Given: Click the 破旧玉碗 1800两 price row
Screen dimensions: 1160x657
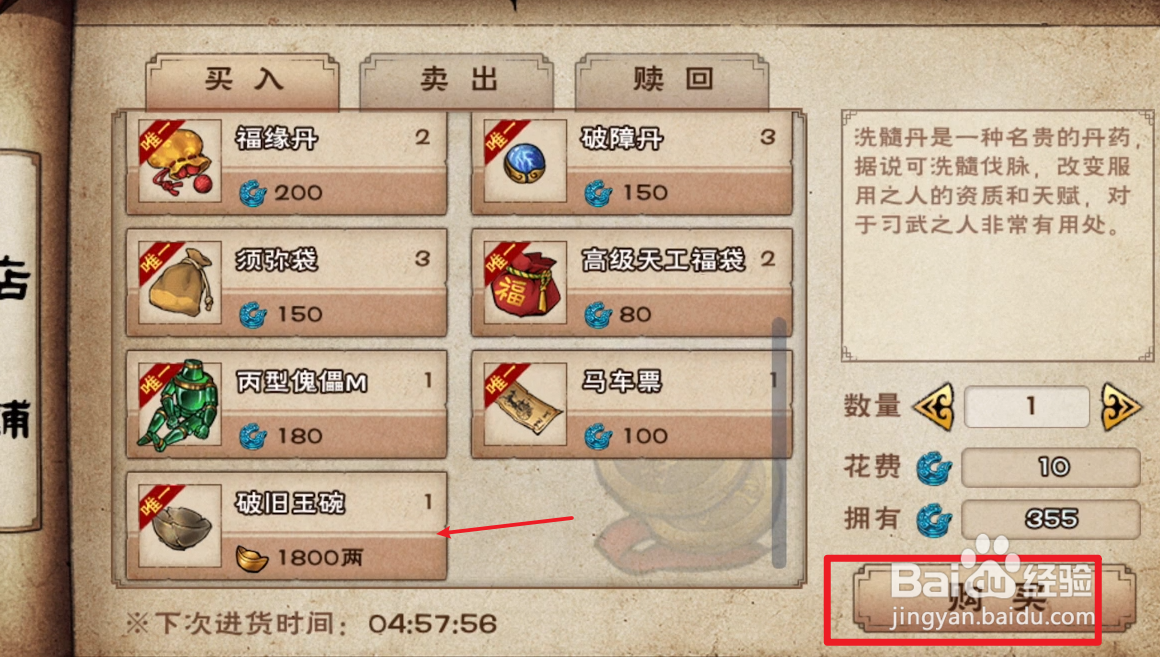Looking at the screenshot, I should point(334,557).
